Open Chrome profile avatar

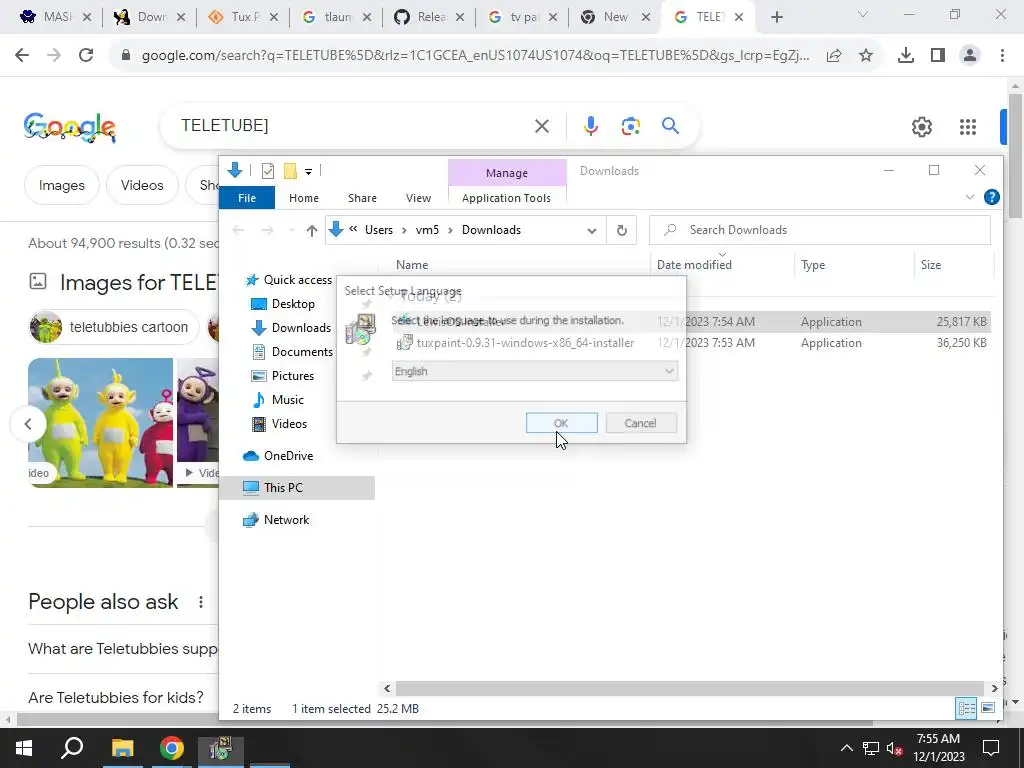970,56
